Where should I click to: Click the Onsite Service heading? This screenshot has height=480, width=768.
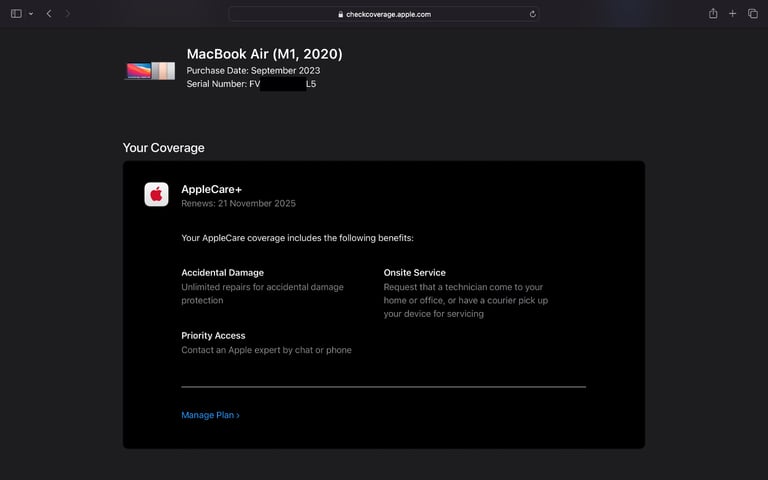click(x=414, y=273)
